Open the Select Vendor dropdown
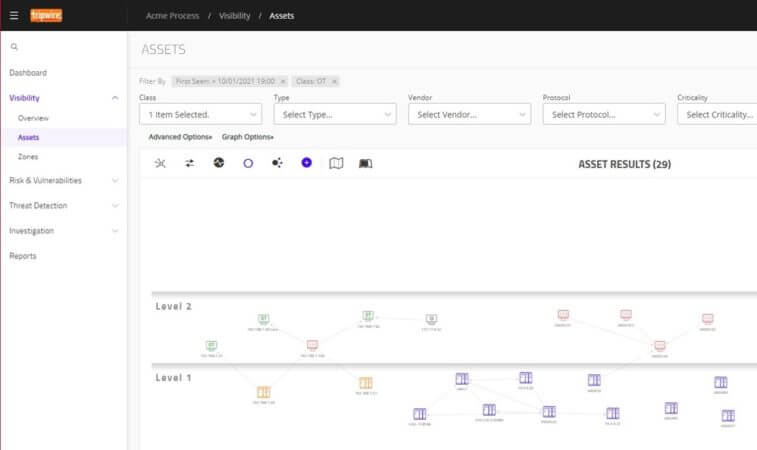 pos(469,115)
